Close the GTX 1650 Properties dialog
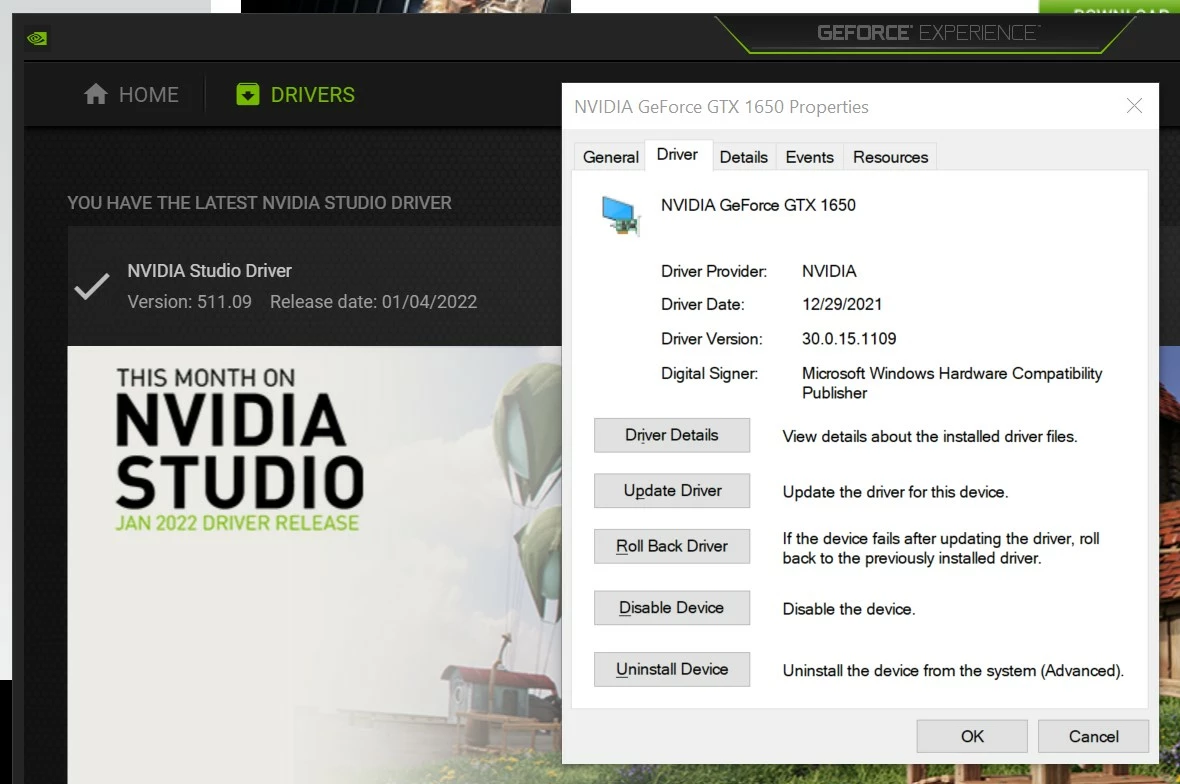Viewport: 1180px width, 784px height. click(1134, 106)
